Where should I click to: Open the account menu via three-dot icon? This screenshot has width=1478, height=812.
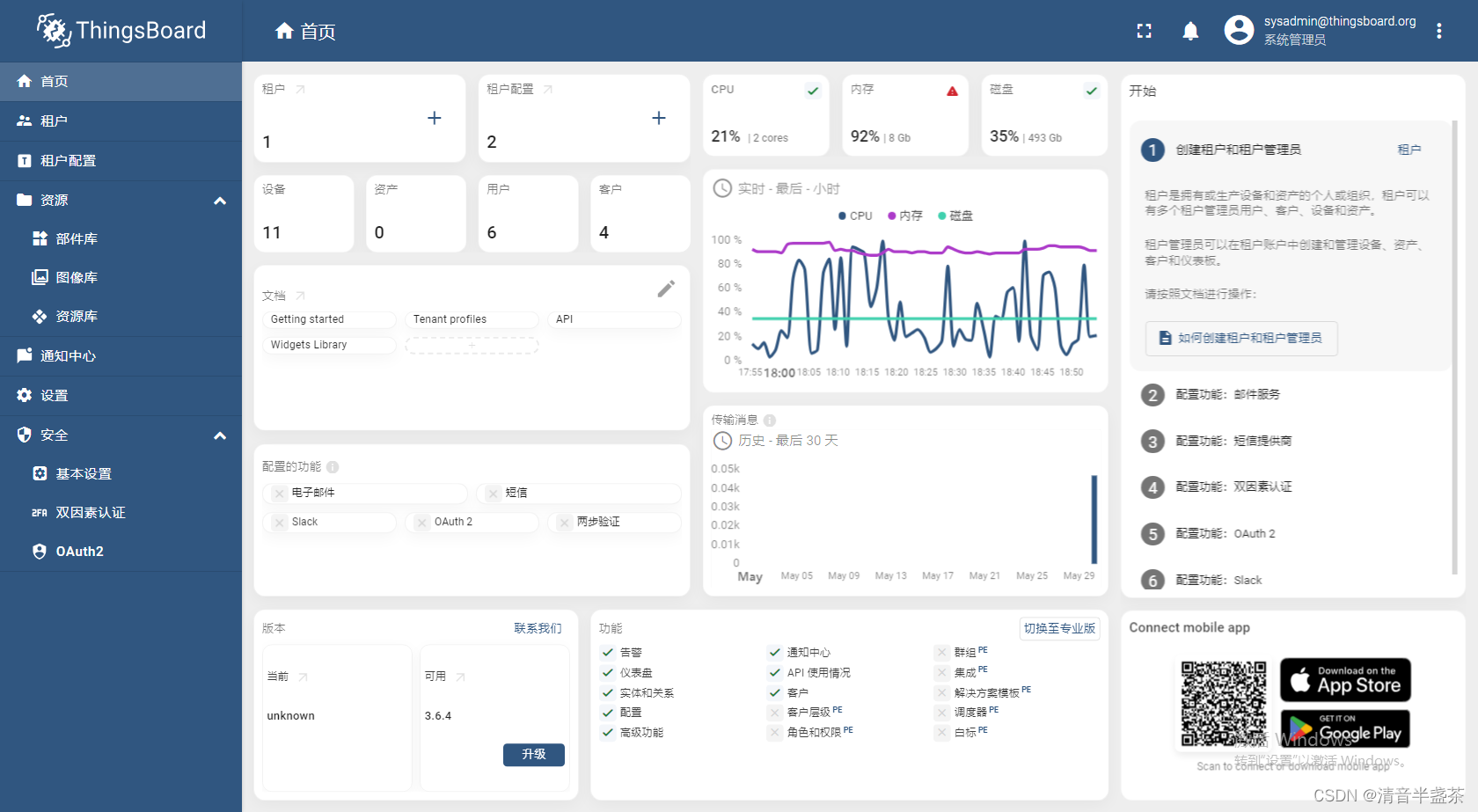(x=1438, y=30)
